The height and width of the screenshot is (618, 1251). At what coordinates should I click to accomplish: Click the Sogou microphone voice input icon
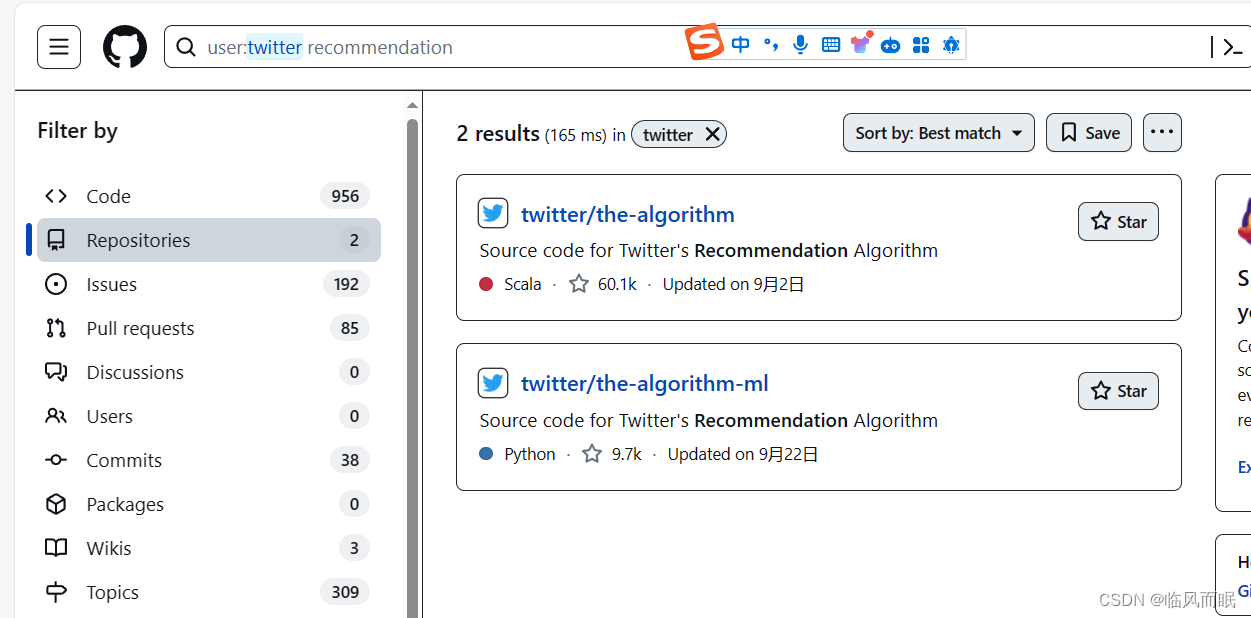tap(800, 44)
